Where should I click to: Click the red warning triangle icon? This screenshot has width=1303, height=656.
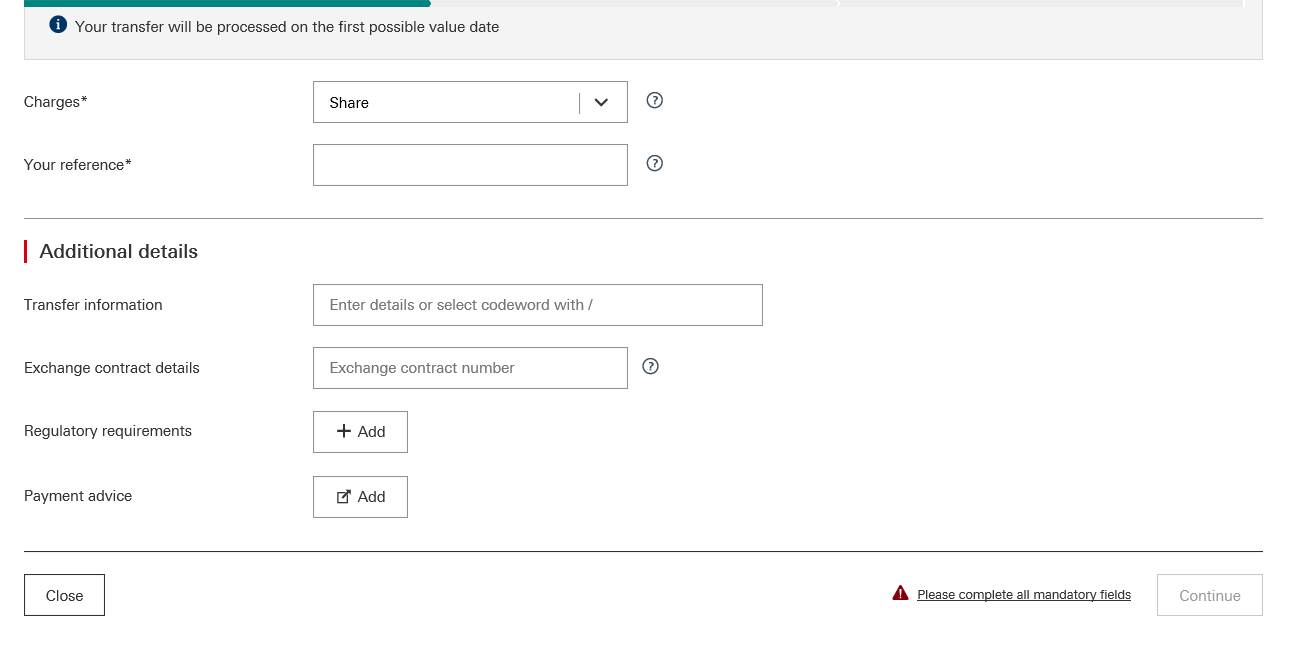point(900,593)
